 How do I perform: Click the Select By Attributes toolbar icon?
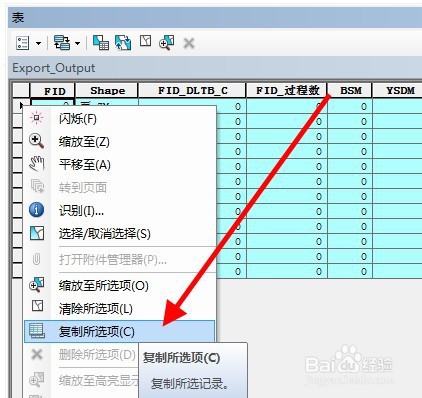[101, 43]
